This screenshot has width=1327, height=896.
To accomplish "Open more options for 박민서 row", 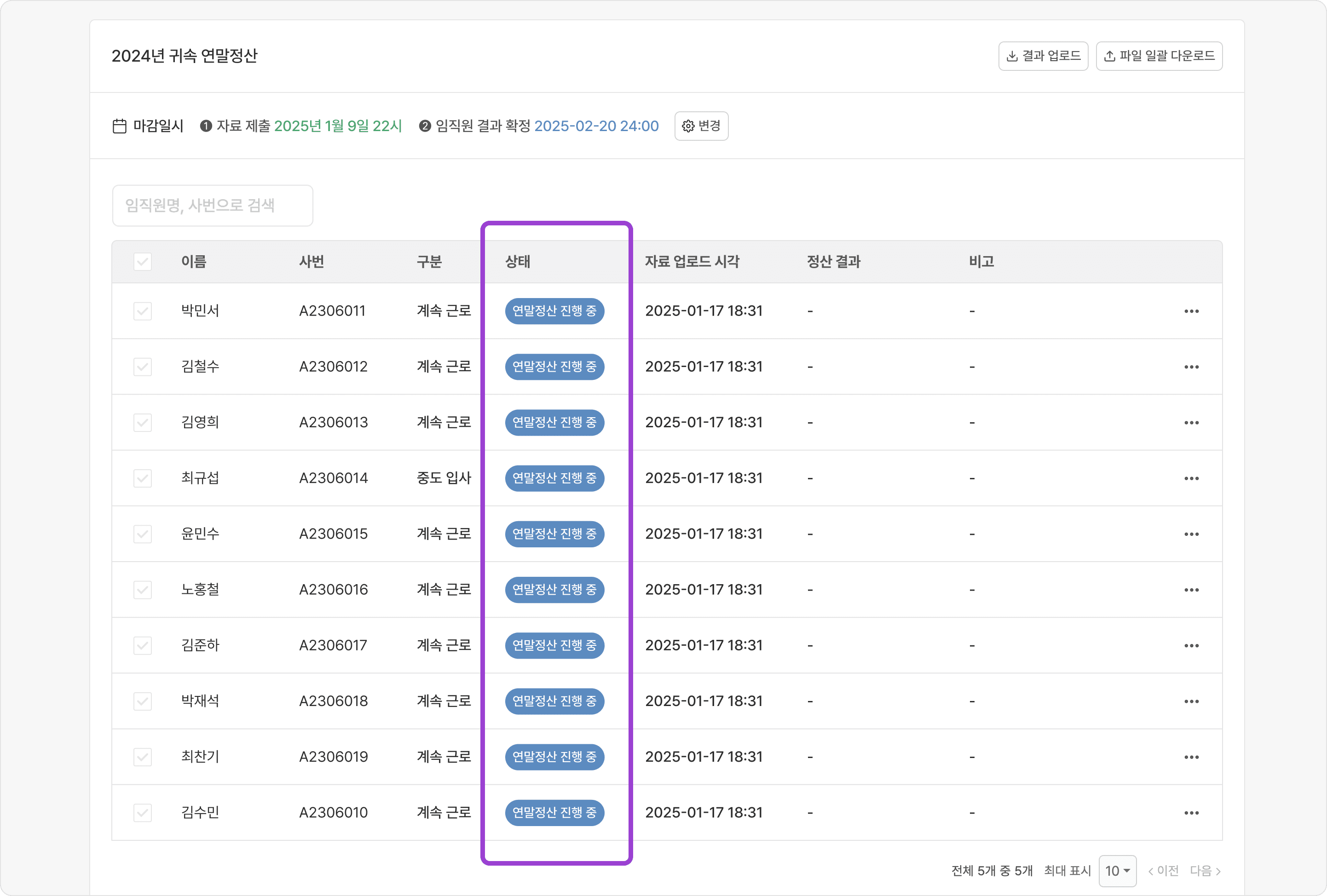I will (1191, 311).
